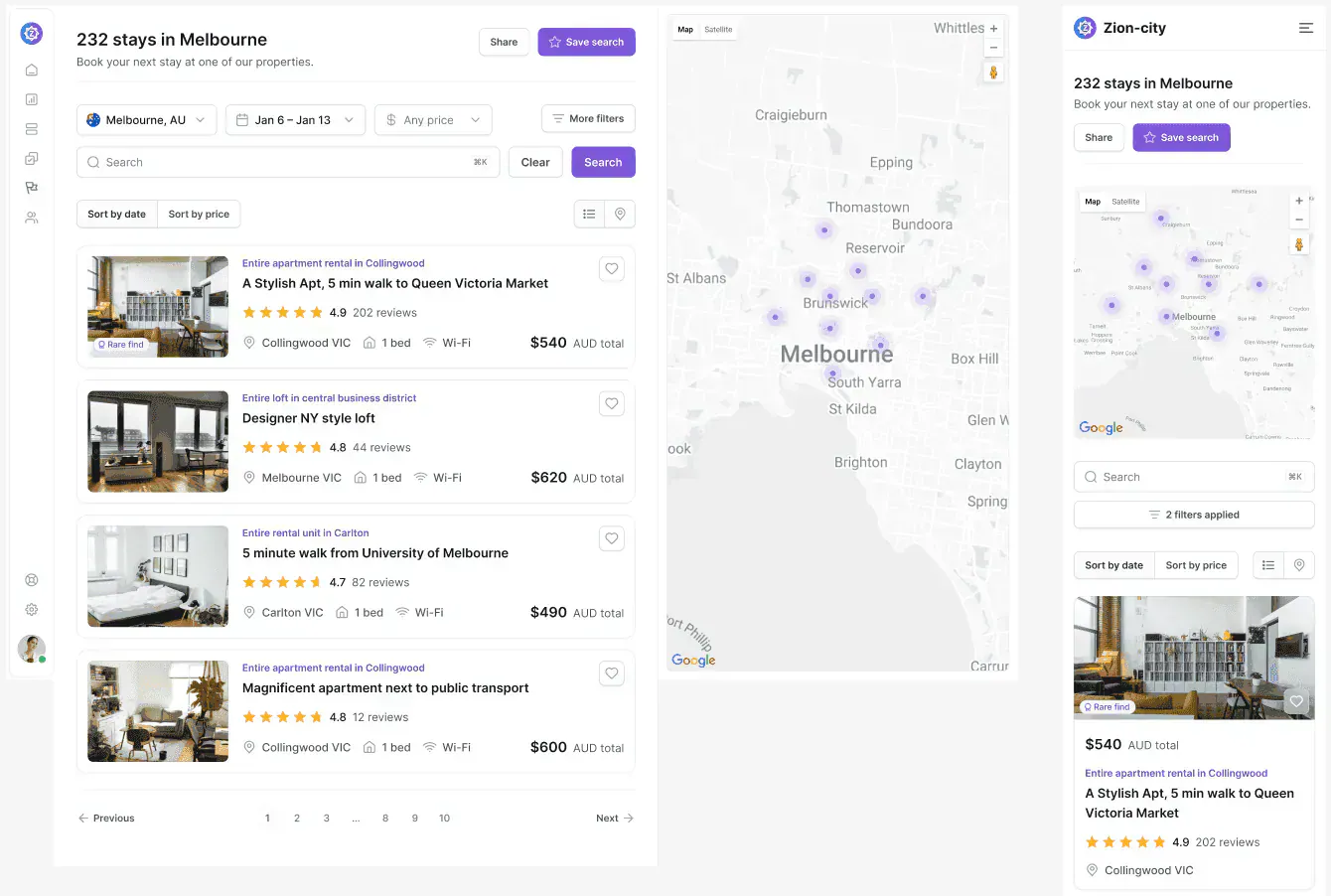1331x896 pixels.
Task: Open bar chart analytics sidebar icon
Action: [x=32, y=99]
